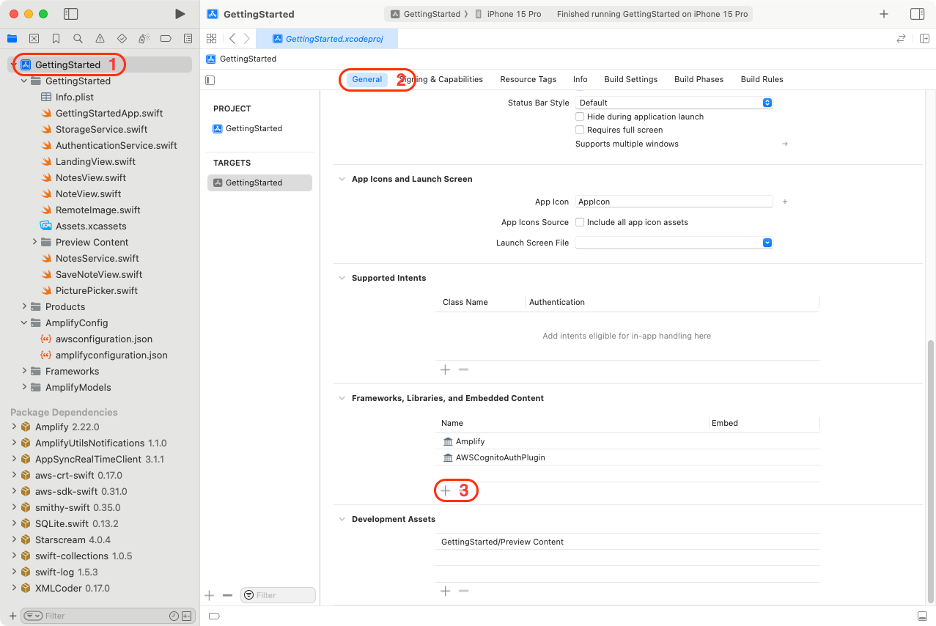Image resolution: width=936 pixels, height=626 pixels.
Task: Hide the project and targets list
Action: pyautogui.click(x=210, y=80)
